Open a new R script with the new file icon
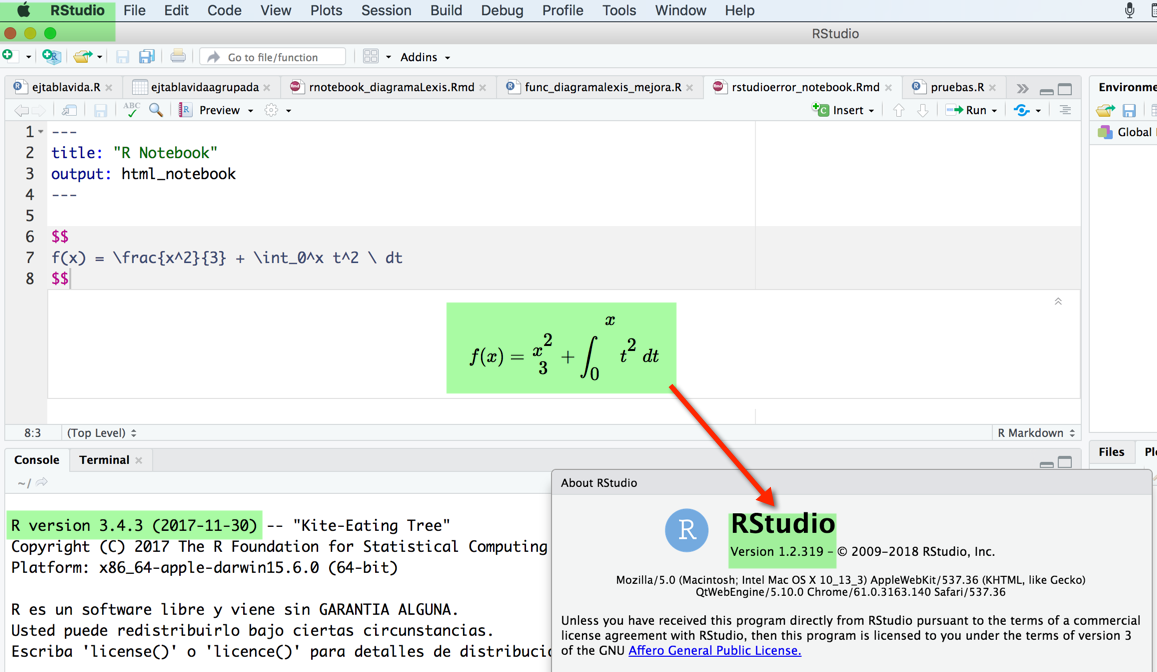 click(x=12, y=56)
